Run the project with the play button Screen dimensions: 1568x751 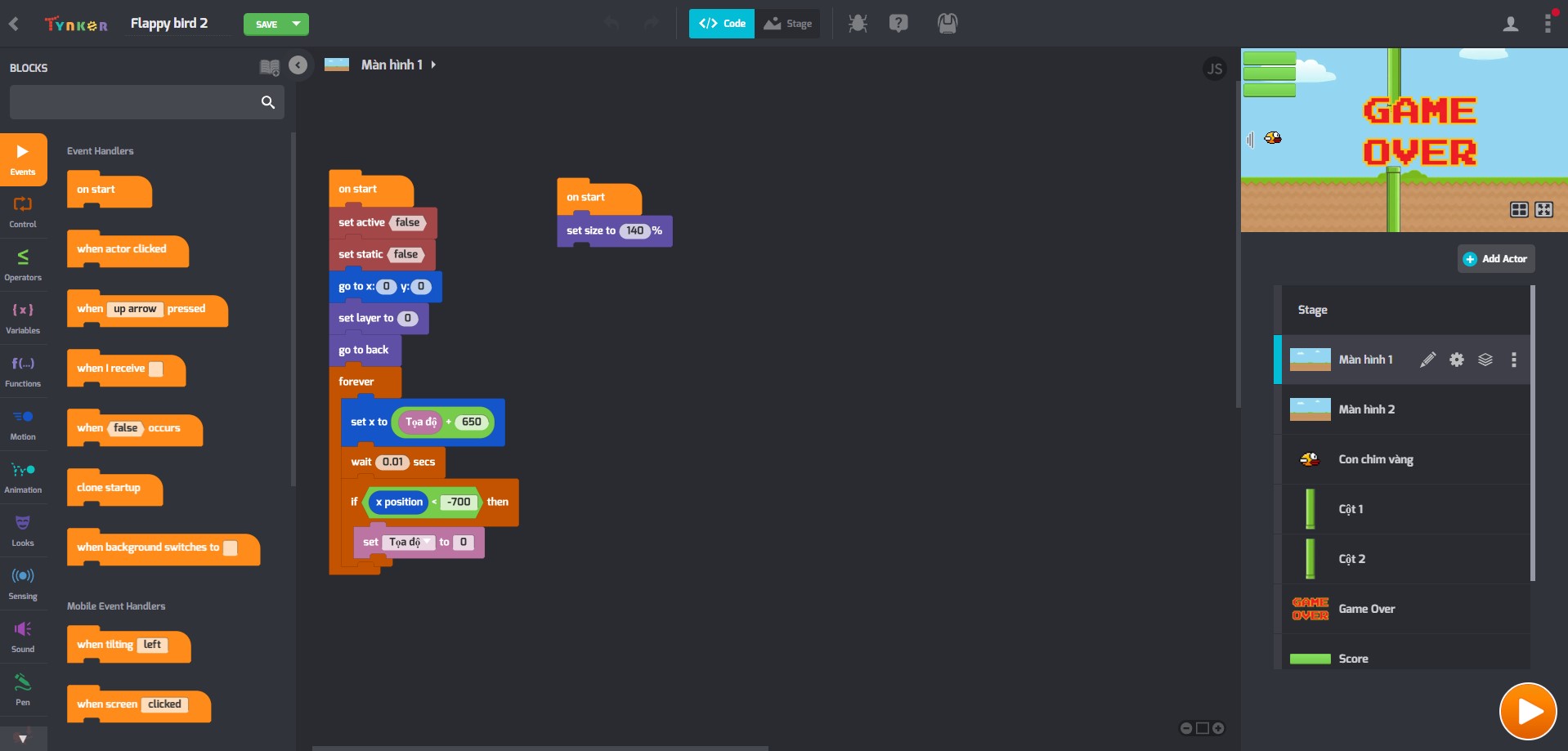(x=1528, y=711)
